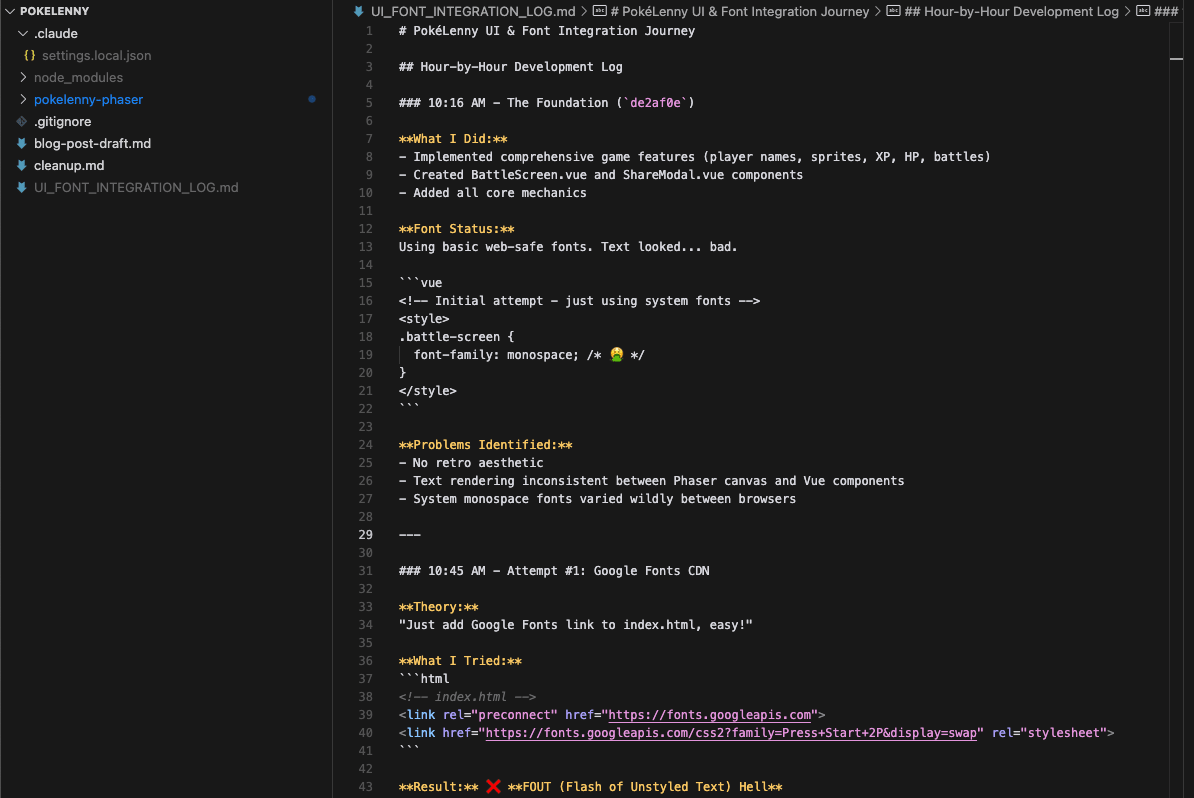Screen dimensions: 1194x798
Task: Click the '**Problems Identified:**' text
Action: click(x=485, y=445)
